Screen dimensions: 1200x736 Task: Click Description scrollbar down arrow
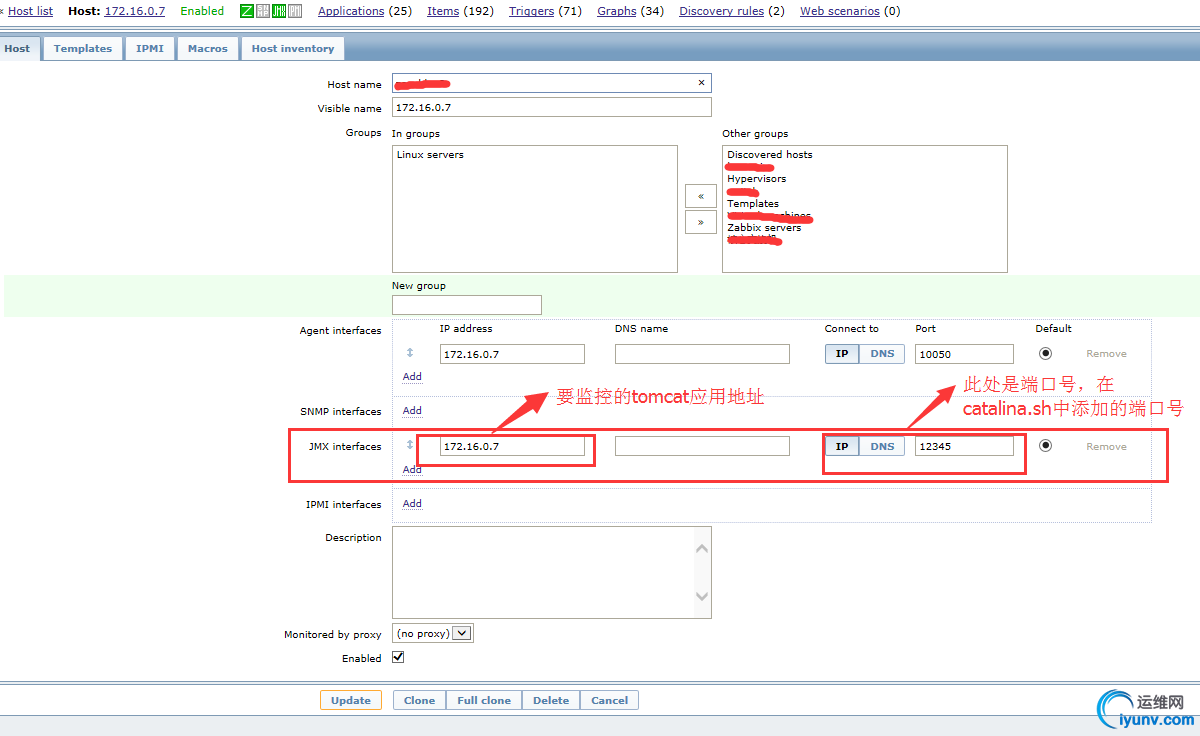click(702, 597)
